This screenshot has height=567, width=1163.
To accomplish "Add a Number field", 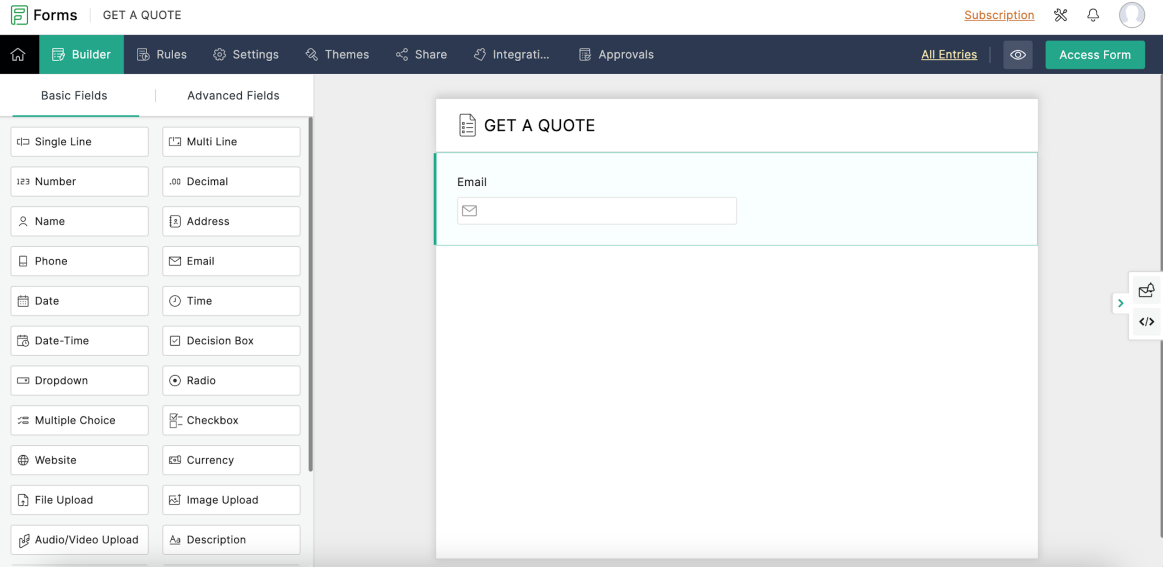I will point(79,181).
